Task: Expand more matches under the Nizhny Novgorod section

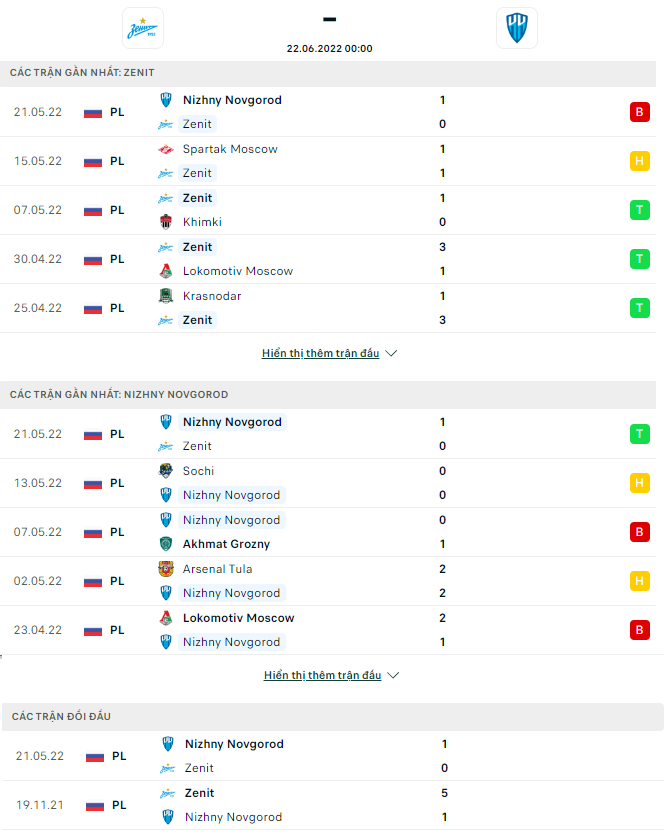Action: (x=331, y=676)
